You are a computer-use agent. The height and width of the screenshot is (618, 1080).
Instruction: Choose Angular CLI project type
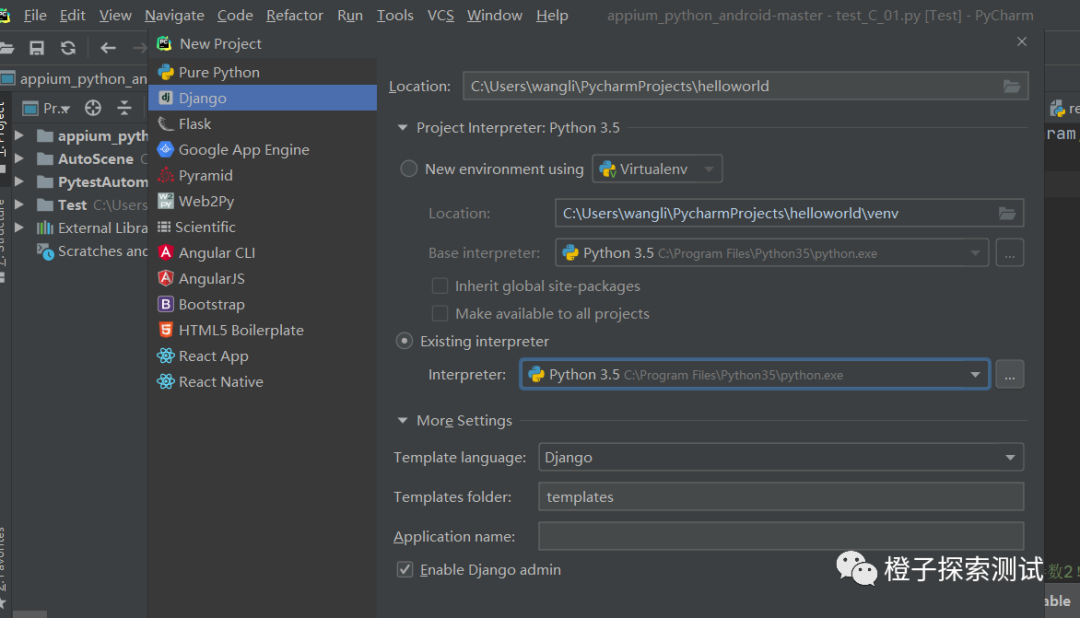tap(262, 253)
